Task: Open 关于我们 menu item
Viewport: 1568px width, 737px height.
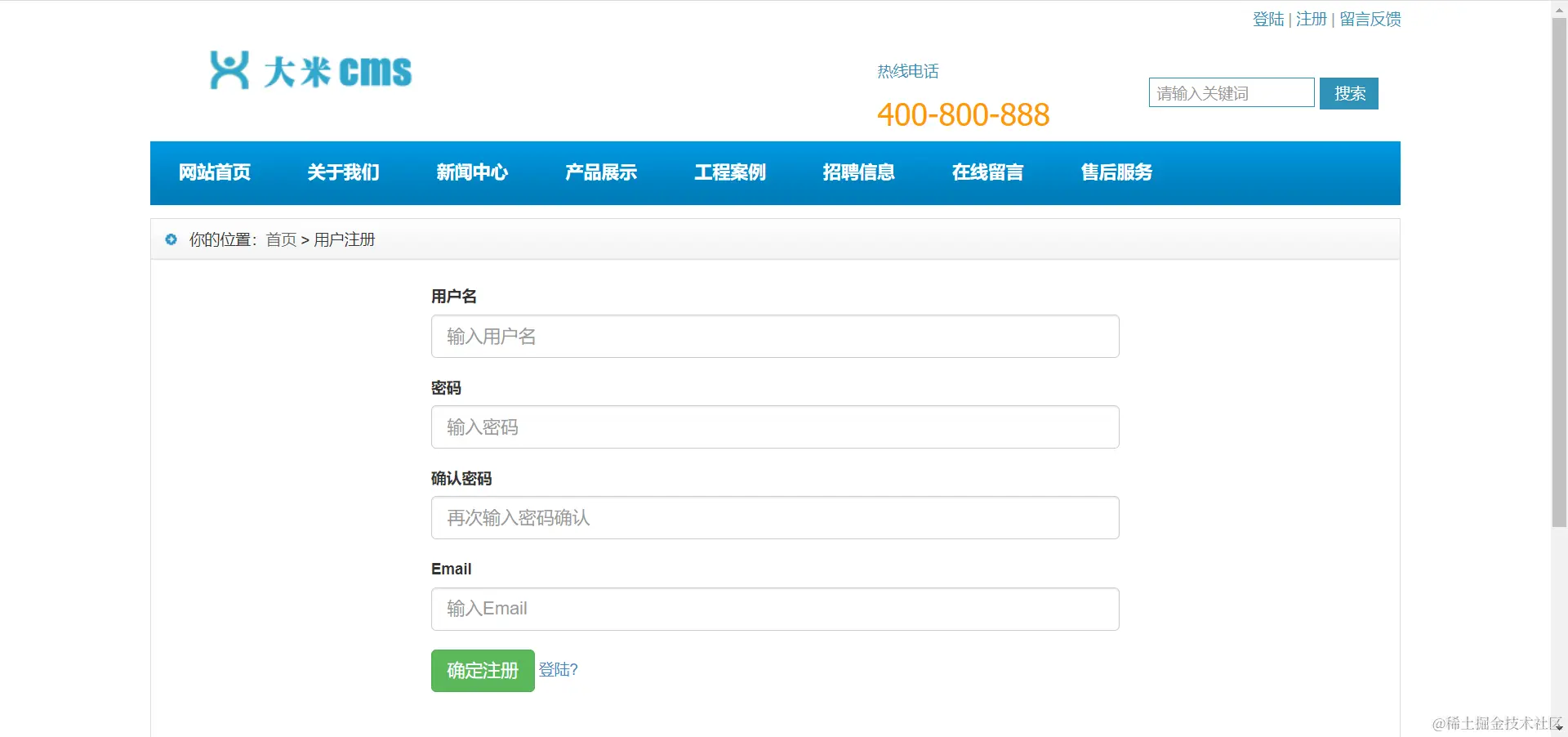Action: click(x=344, y=172)
